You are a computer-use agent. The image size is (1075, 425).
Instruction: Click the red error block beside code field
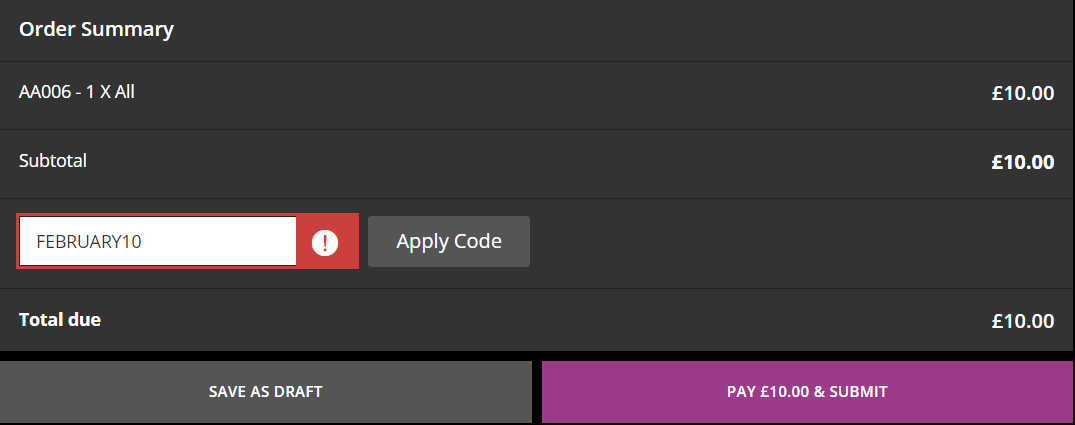coord(327,241)
